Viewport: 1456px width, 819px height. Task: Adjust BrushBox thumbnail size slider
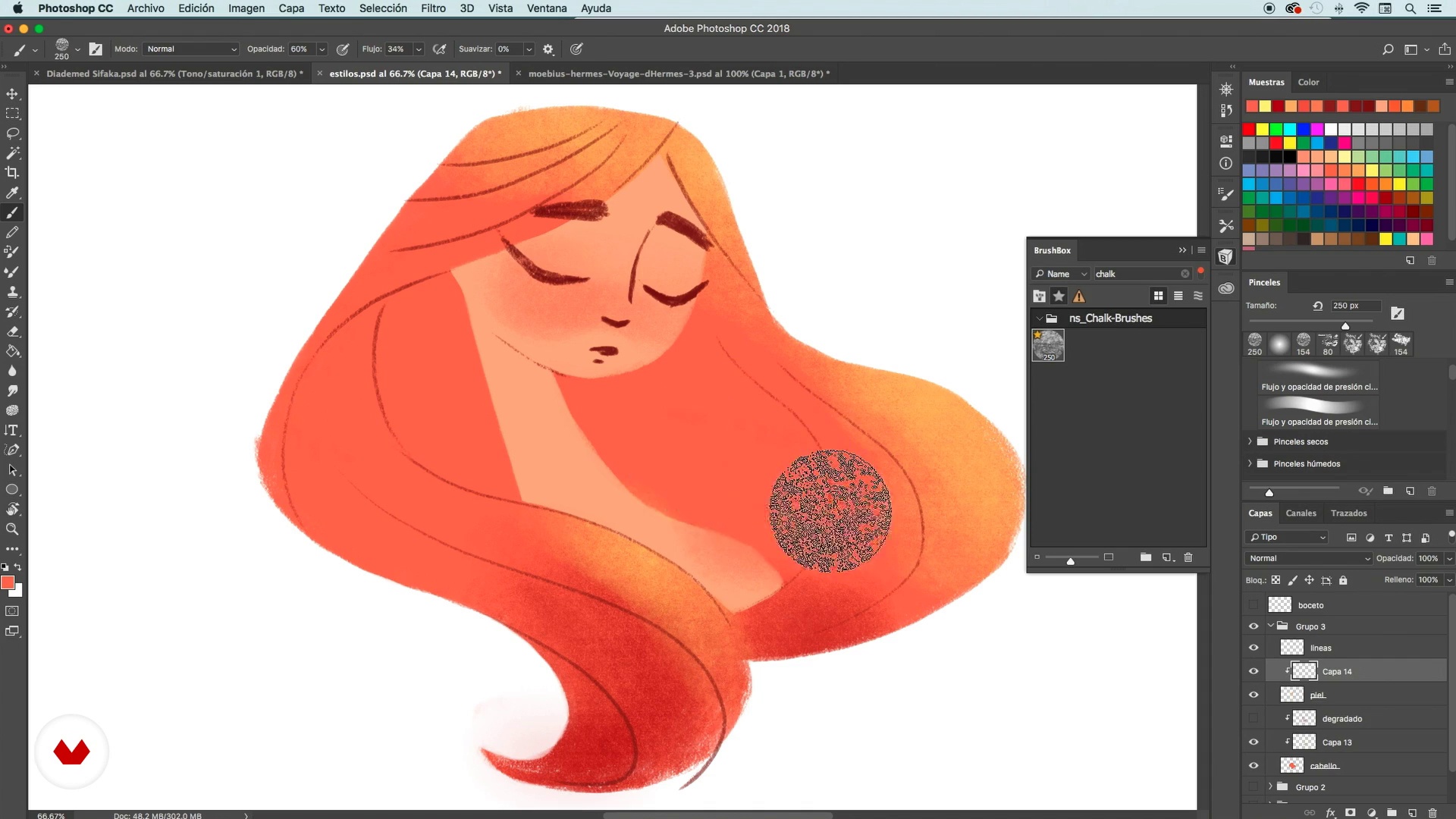pos(1071,560)
